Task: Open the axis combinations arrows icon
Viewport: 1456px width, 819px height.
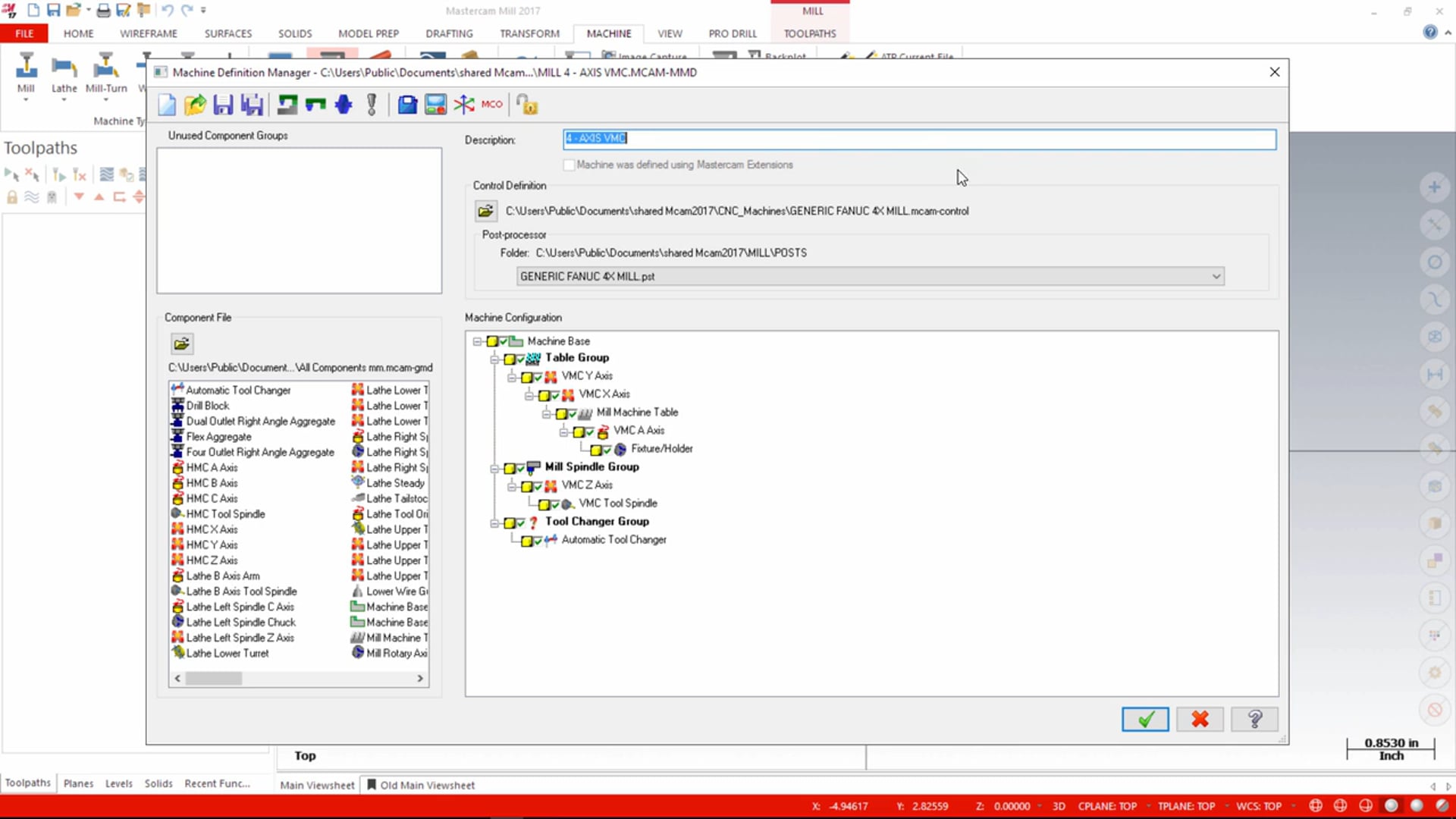Action: pos(463,105)
